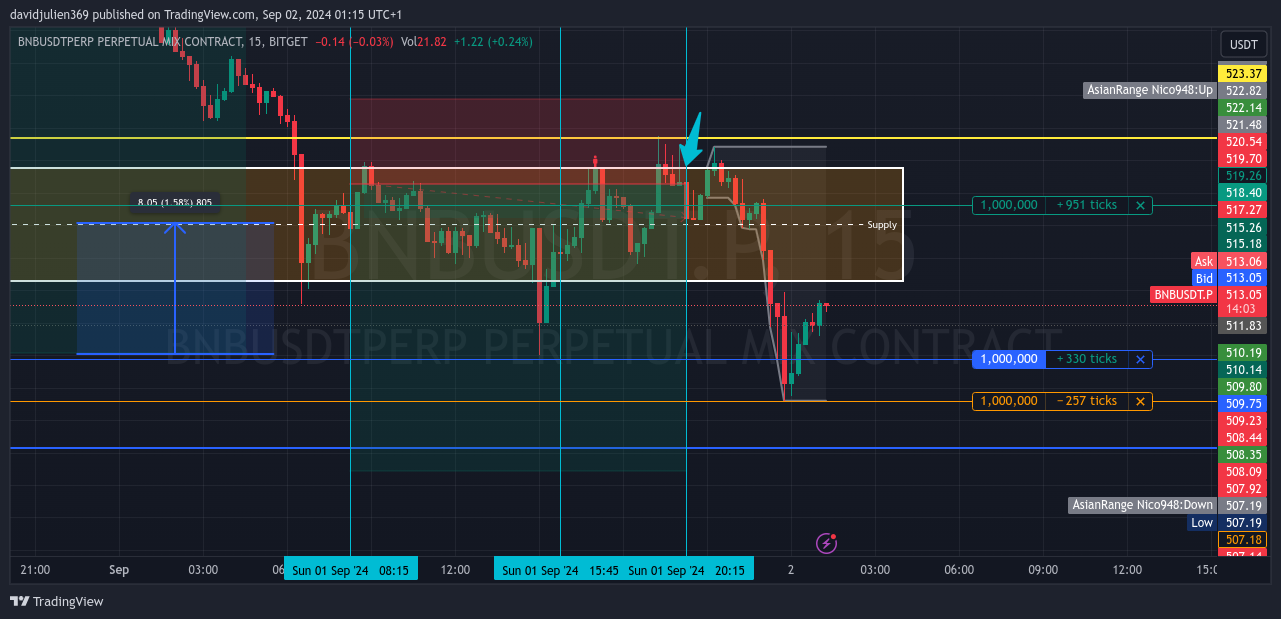Screen dimensions: 1281x619
Task: Click the davidjulien369 published on TradingView.com header
Action: (x=206, y=14)
